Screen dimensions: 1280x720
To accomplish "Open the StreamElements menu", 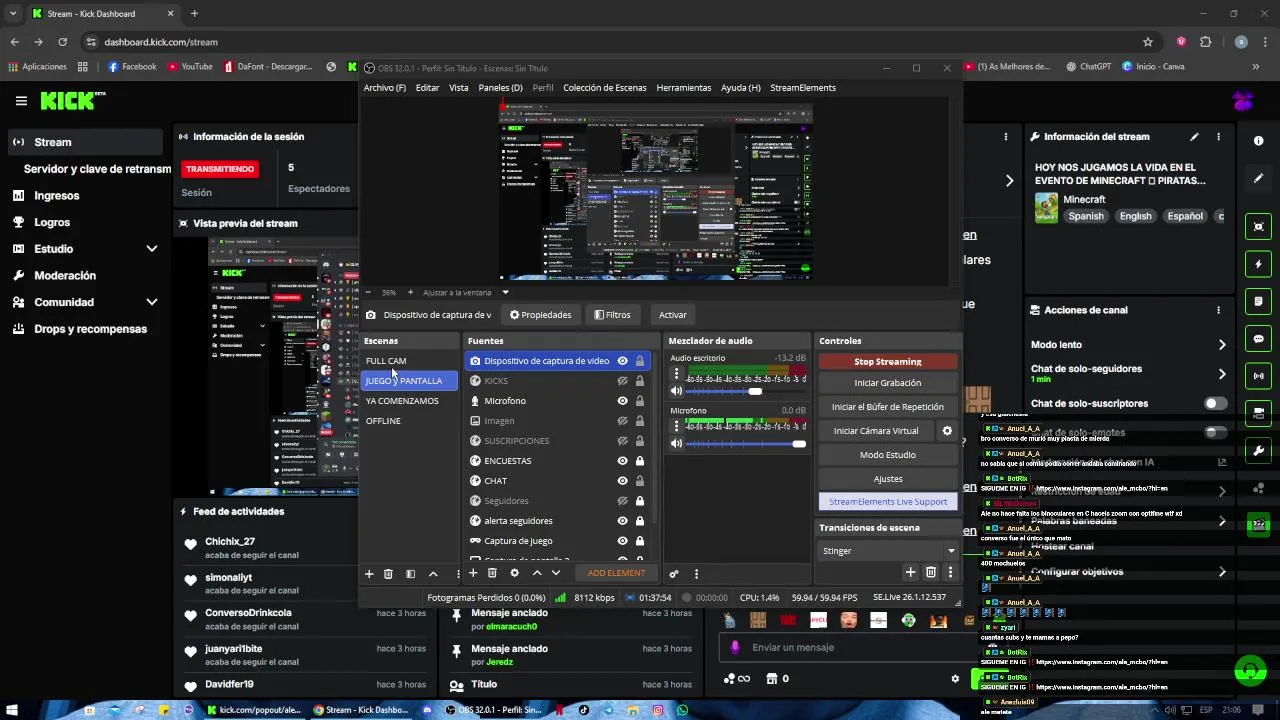I will (803, 88).
